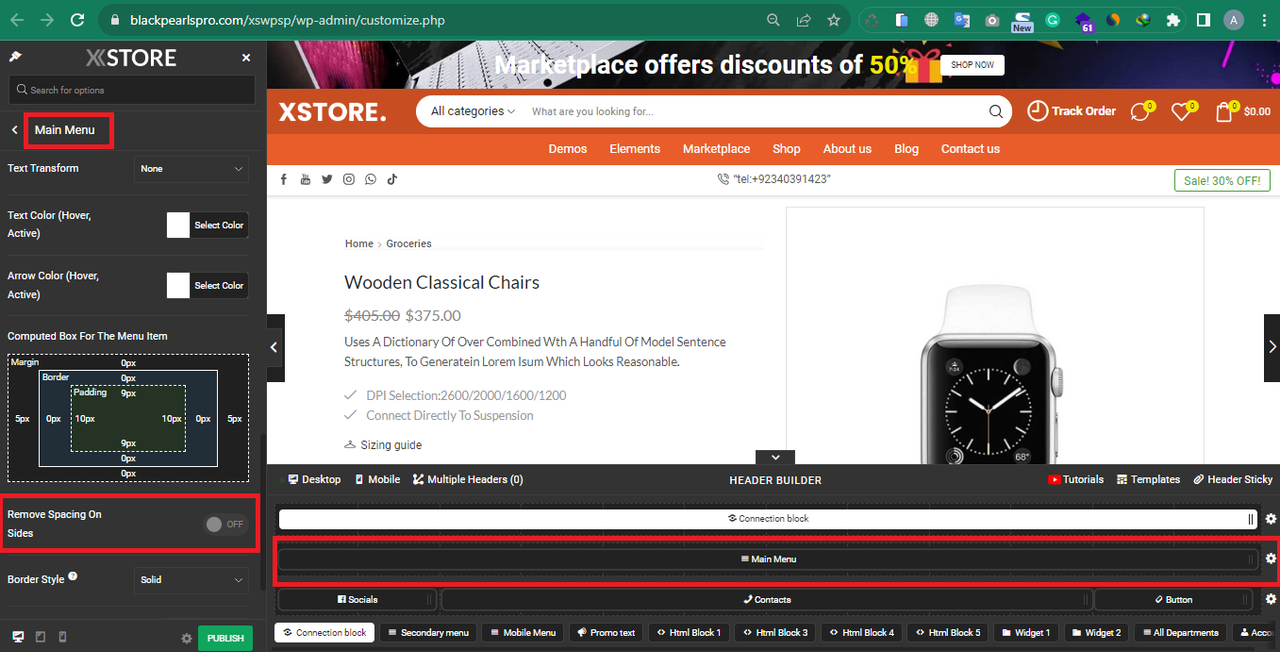Select Button block in builder row

click(x=1173, y=600)
